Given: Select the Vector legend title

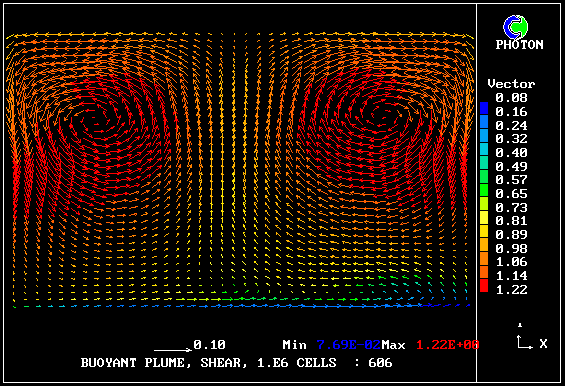Looking at the screenshot, I should click(x=511, y=84).
